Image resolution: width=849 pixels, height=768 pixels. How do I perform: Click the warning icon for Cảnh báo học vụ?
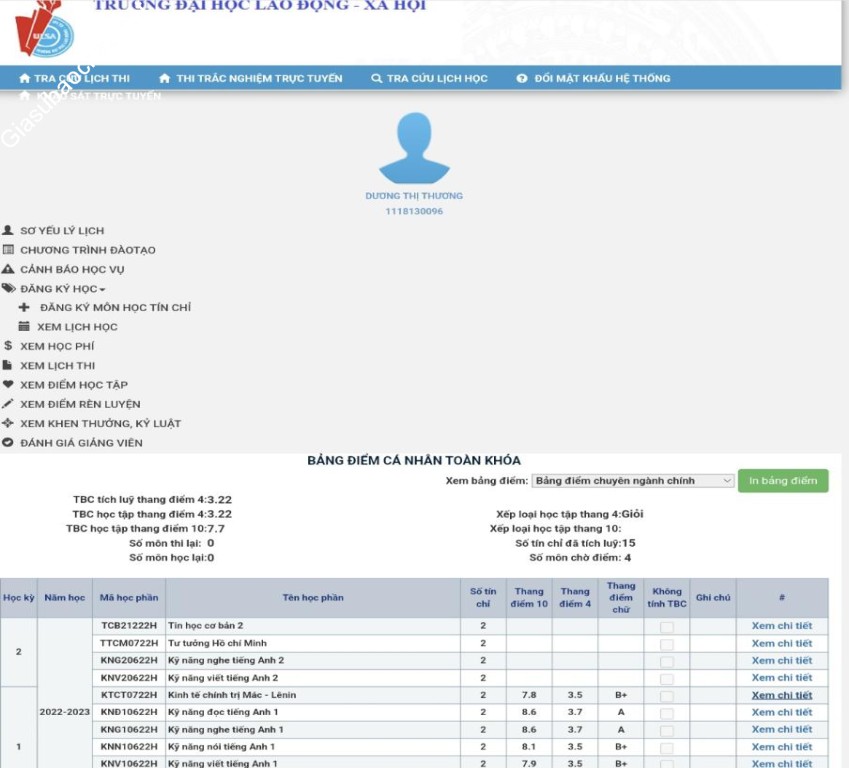pos(8,270)
